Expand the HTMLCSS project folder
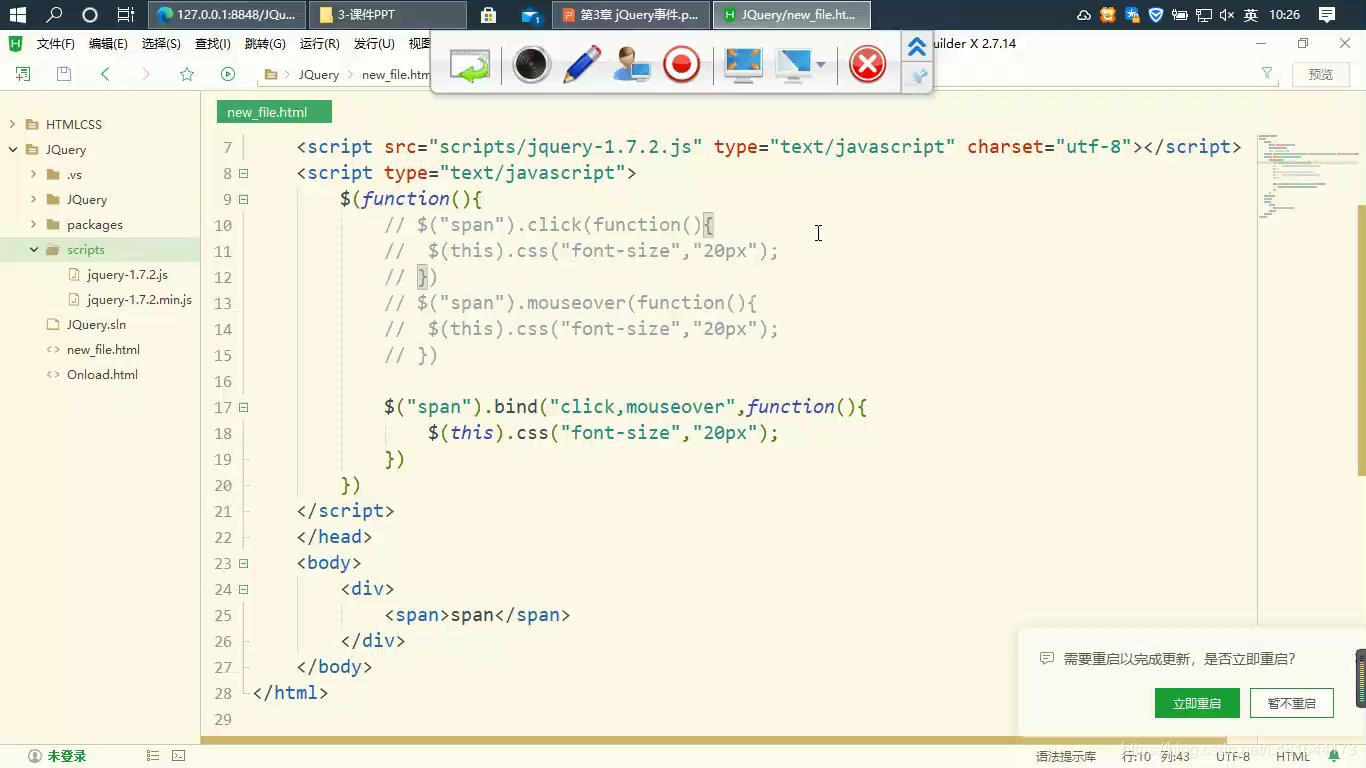 click(13, 124)
